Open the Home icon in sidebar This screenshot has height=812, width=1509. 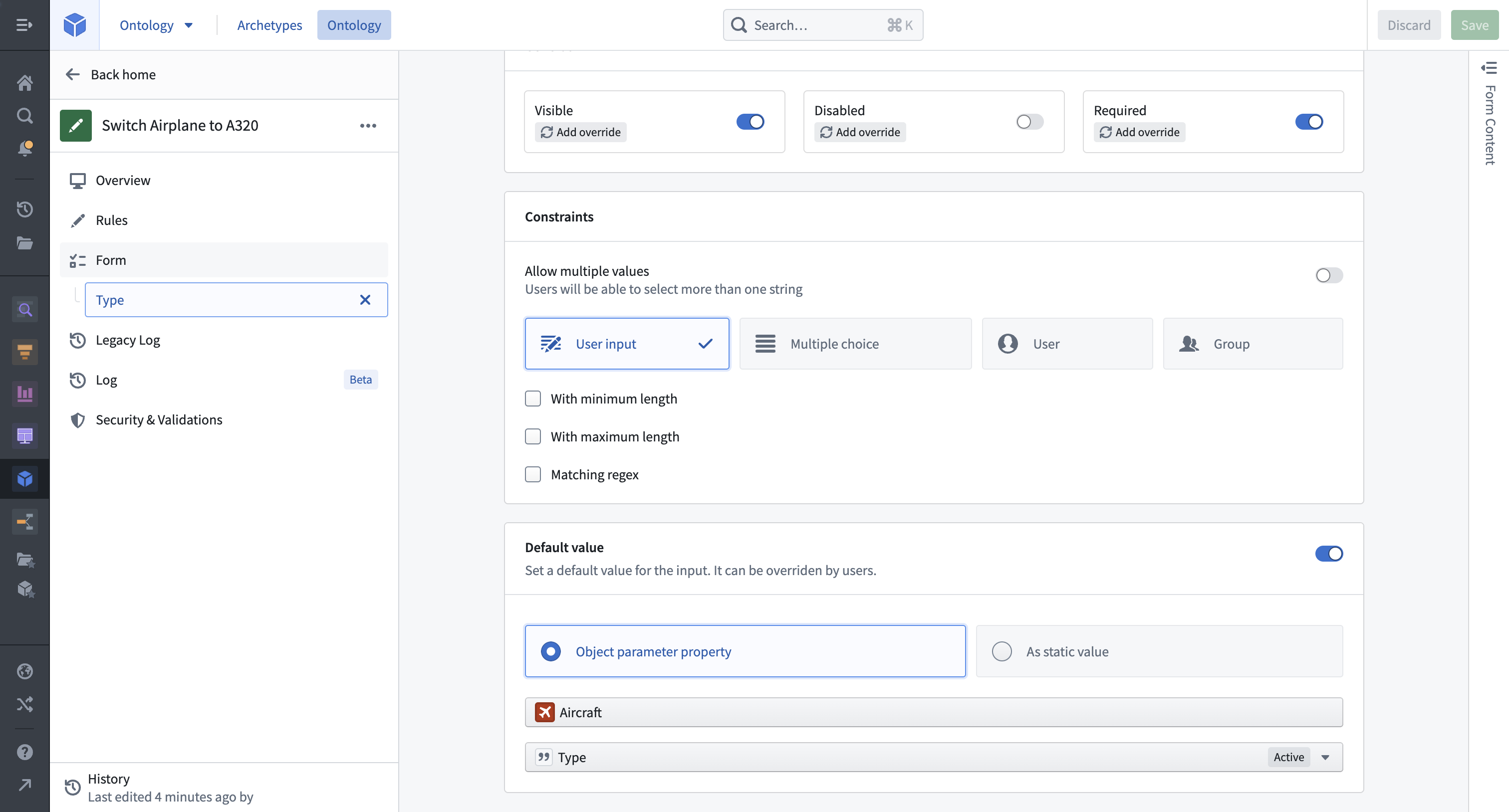24,82
